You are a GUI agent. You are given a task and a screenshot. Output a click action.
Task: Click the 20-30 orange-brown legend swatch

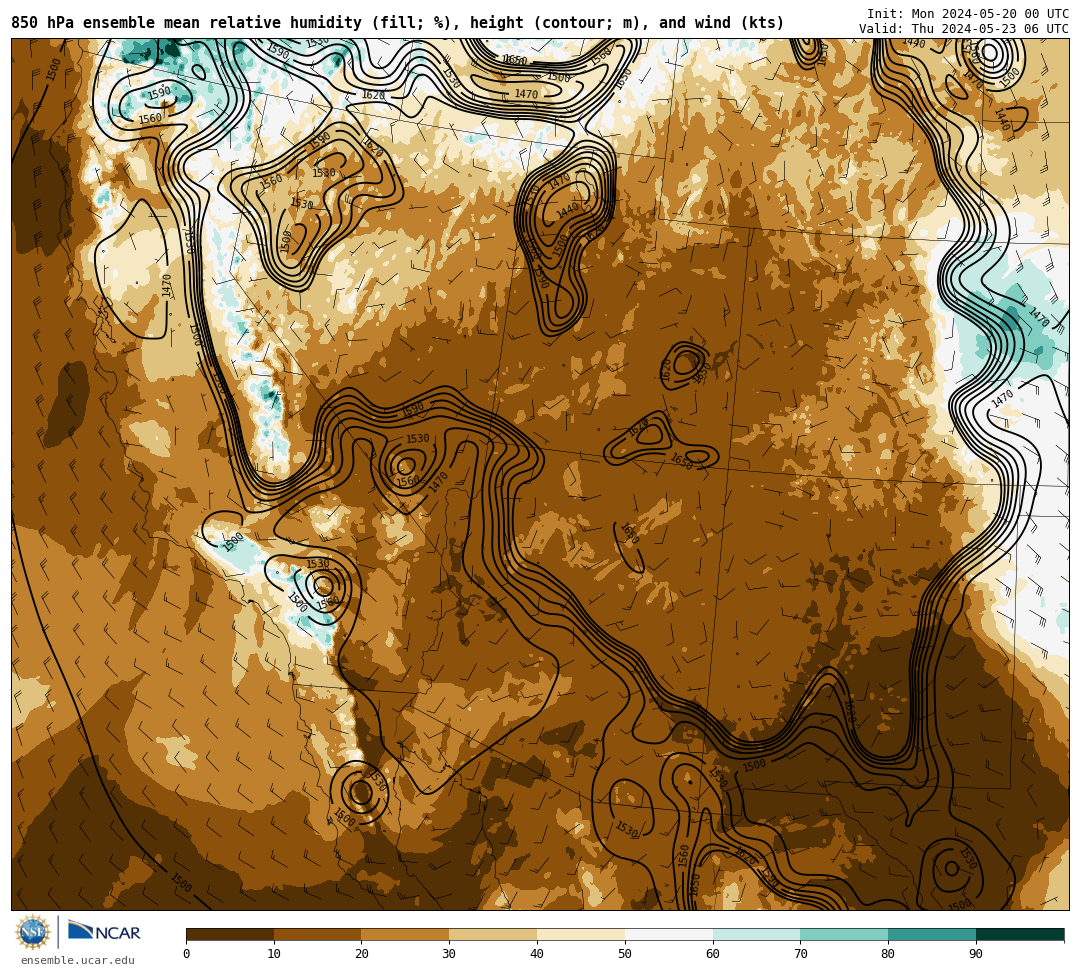(x=406, y=934)
